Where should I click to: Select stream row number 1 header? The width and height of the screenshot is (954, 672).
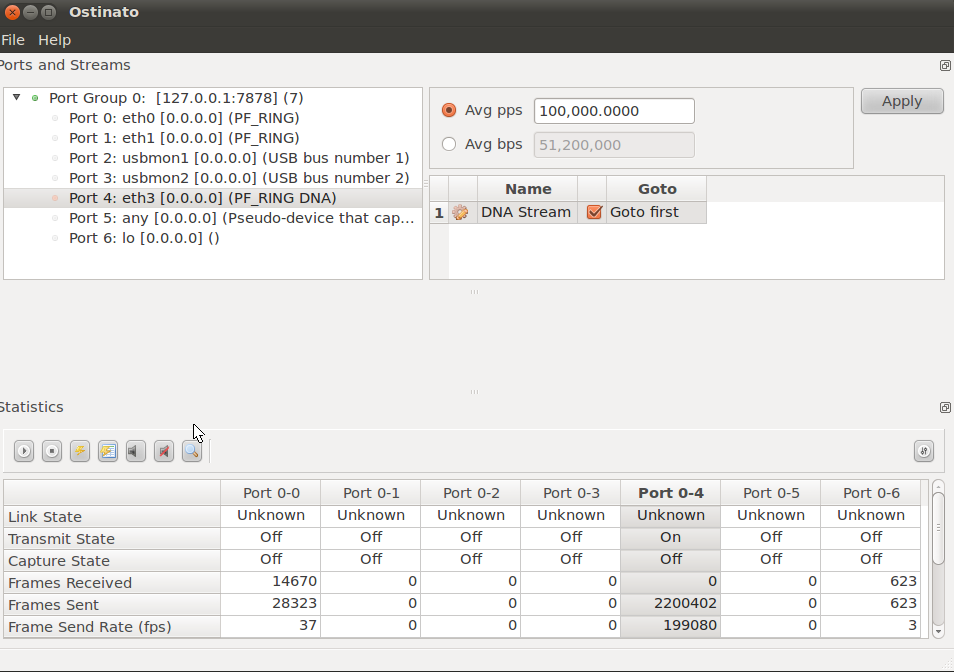tap(439, 213)
